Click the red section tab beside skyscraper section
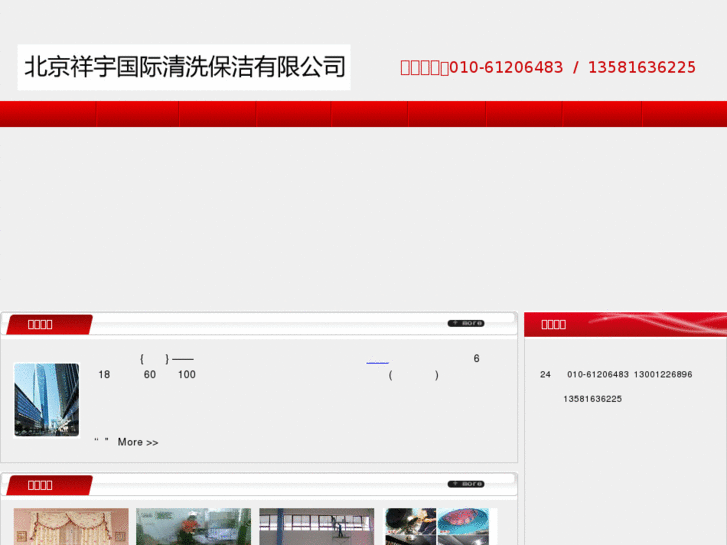Image resolution: width=727 pixels, height=545 pixels. (49, 324)
